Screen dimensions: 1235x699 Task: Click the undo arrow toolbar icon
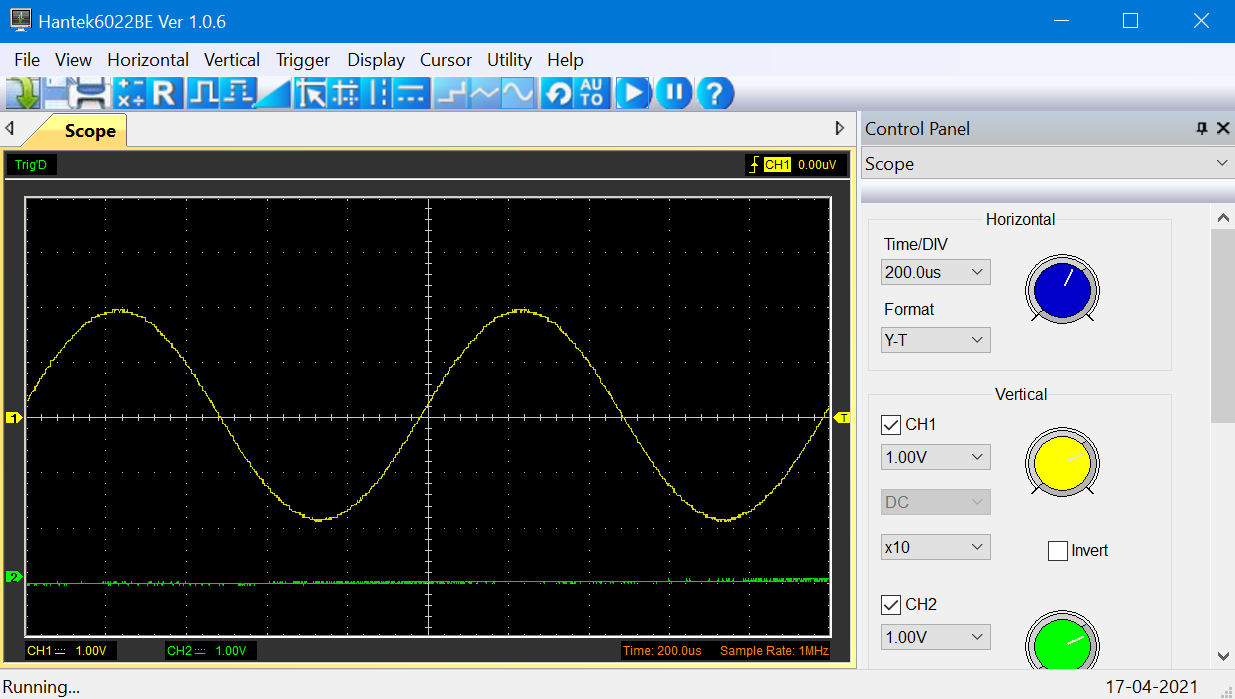558,94
